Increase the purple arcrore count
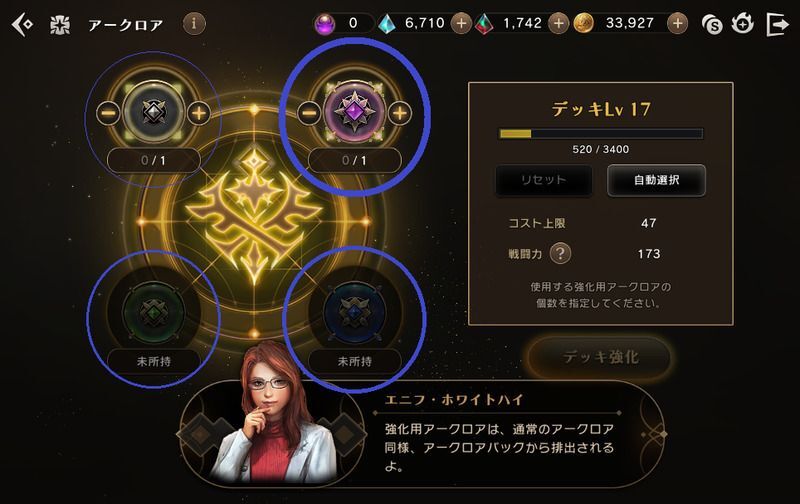 pos(399,113)
